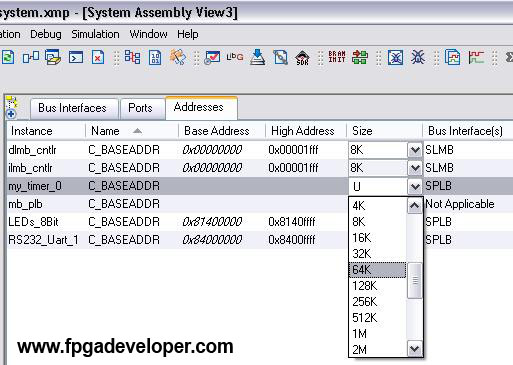Click the linker script page icon

click(x=280, y=57)
